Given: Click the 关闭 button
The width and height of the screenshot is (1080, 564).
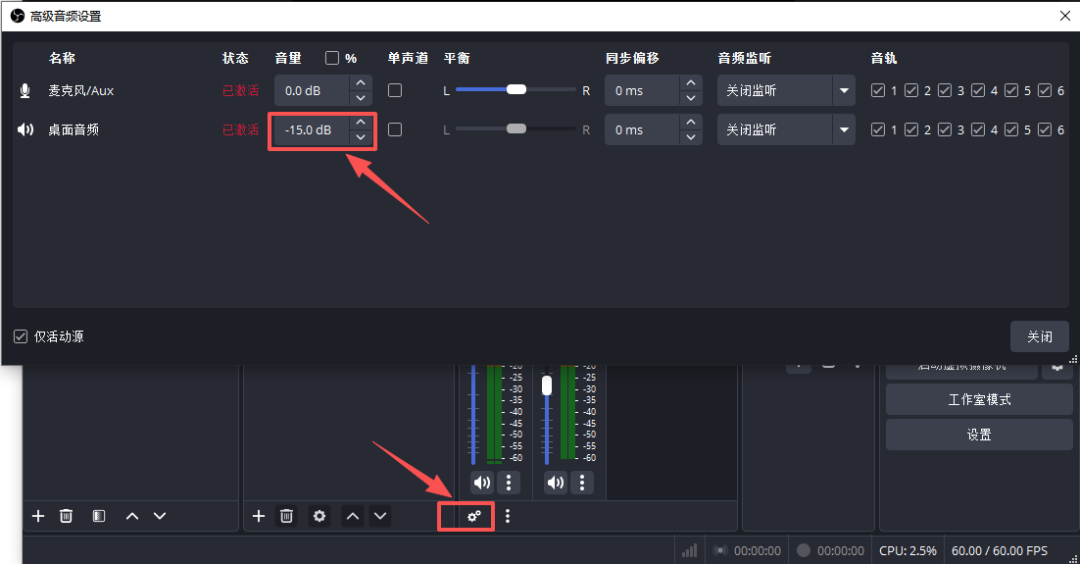Looking at the screenshot, I should tap(1039, 336).
